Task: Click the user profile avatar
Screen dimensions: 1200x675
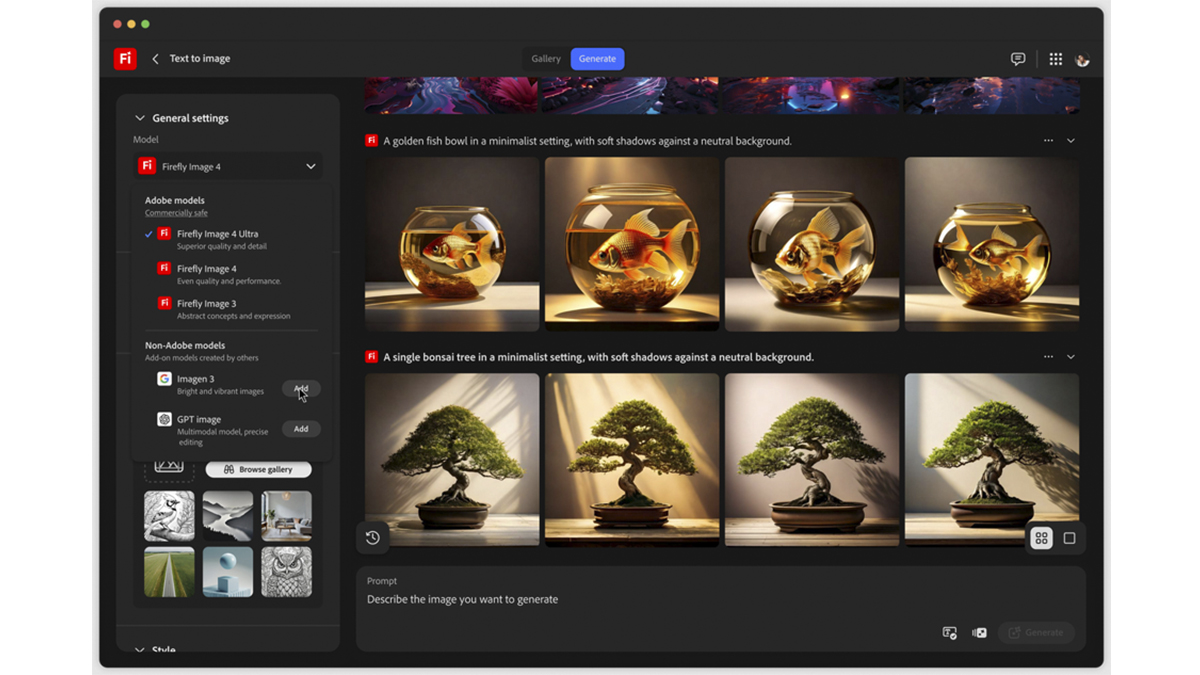Action: click(1082, 60)
